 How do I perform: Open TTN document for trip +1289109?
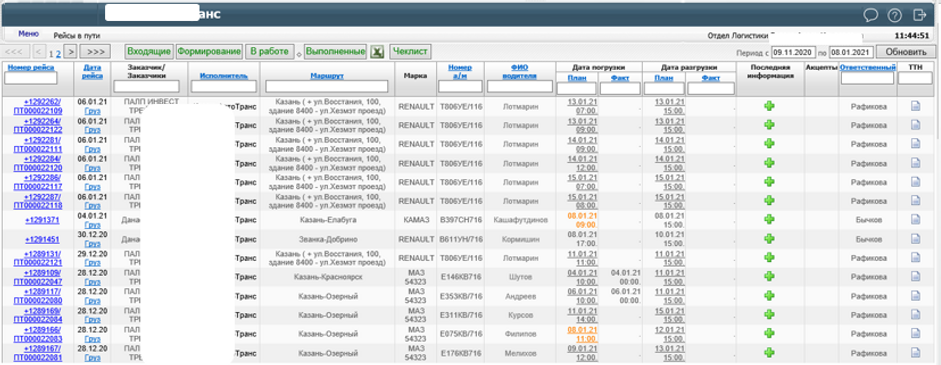coord(915,277)
